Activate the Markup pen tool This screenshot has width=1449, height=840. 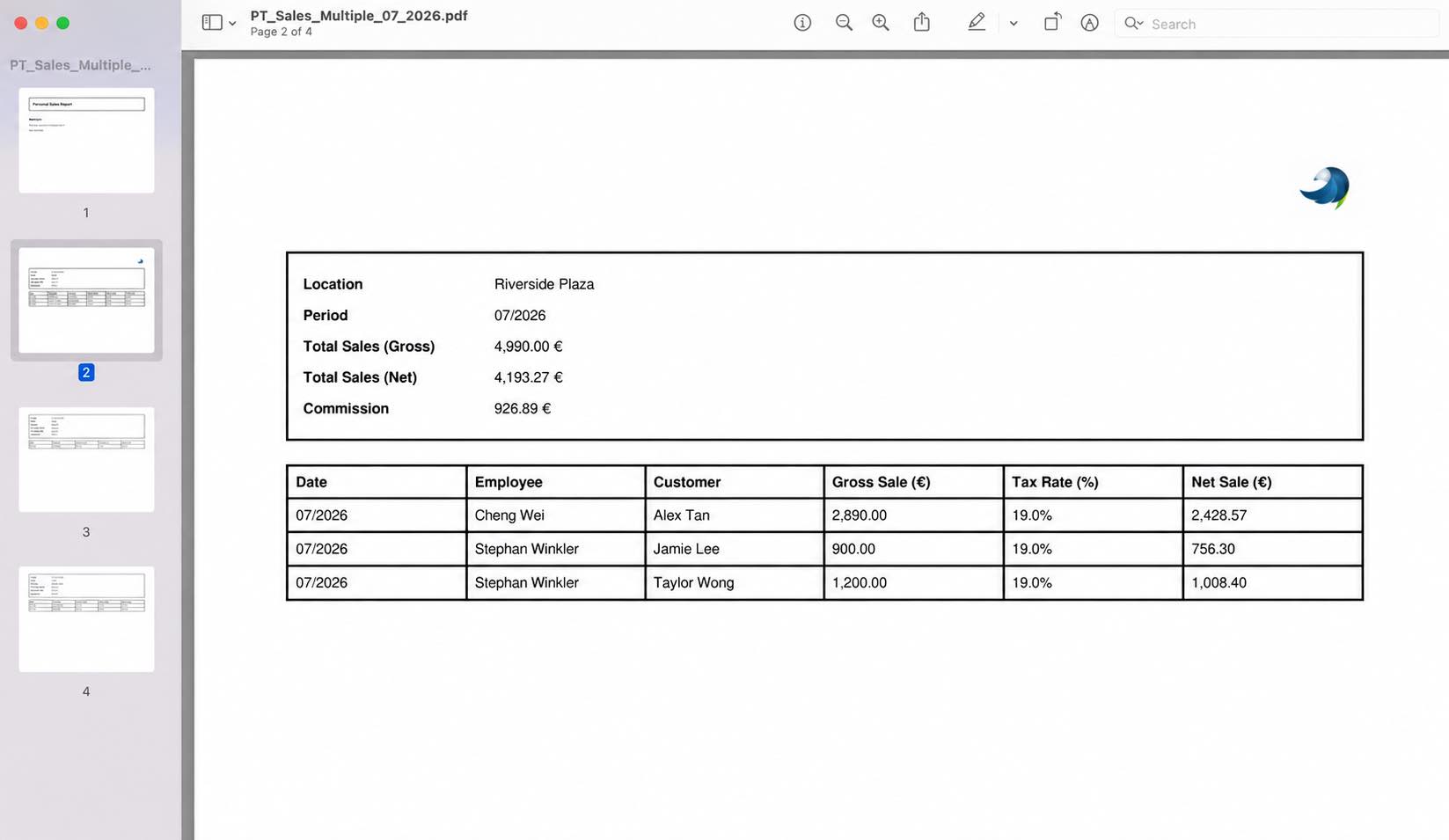(x=977, y=23)
